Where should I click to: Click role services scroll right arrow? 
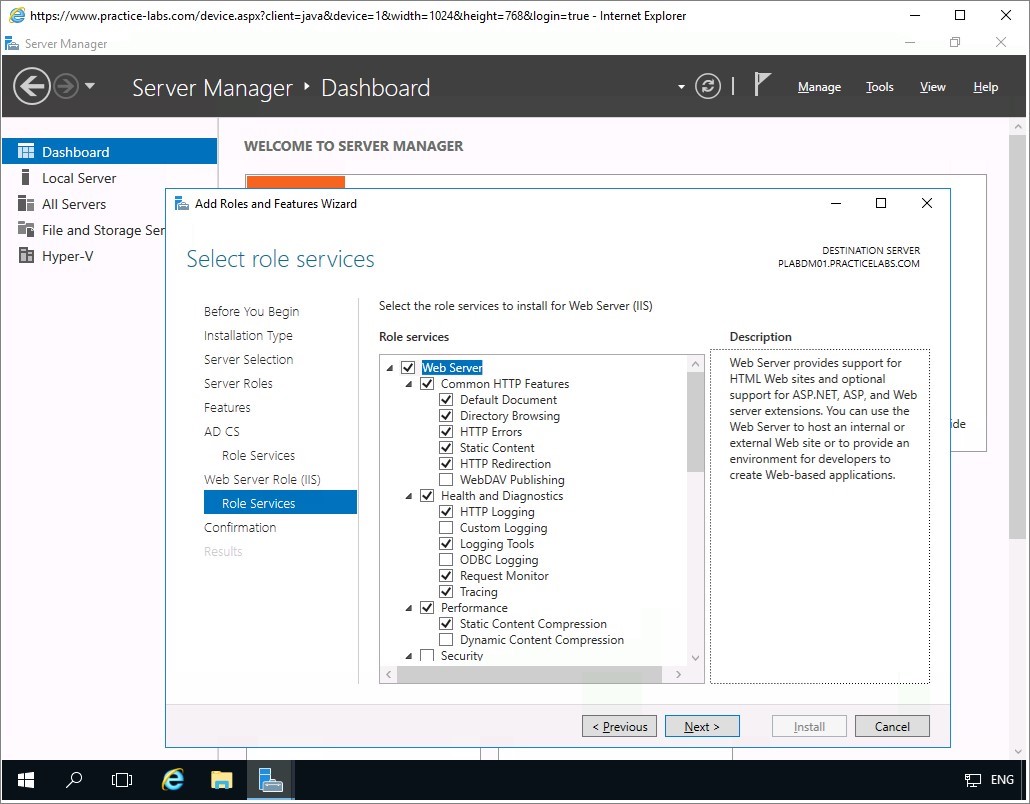tap(679, 675)
